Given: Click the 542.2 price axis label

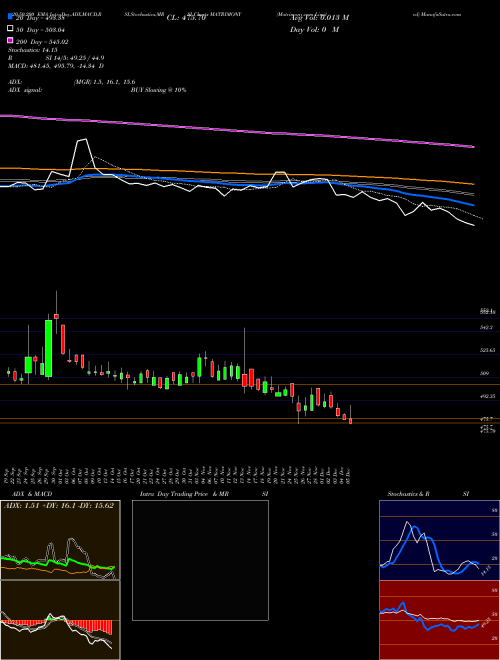Looking at the screenshot, I should point(487,327).
